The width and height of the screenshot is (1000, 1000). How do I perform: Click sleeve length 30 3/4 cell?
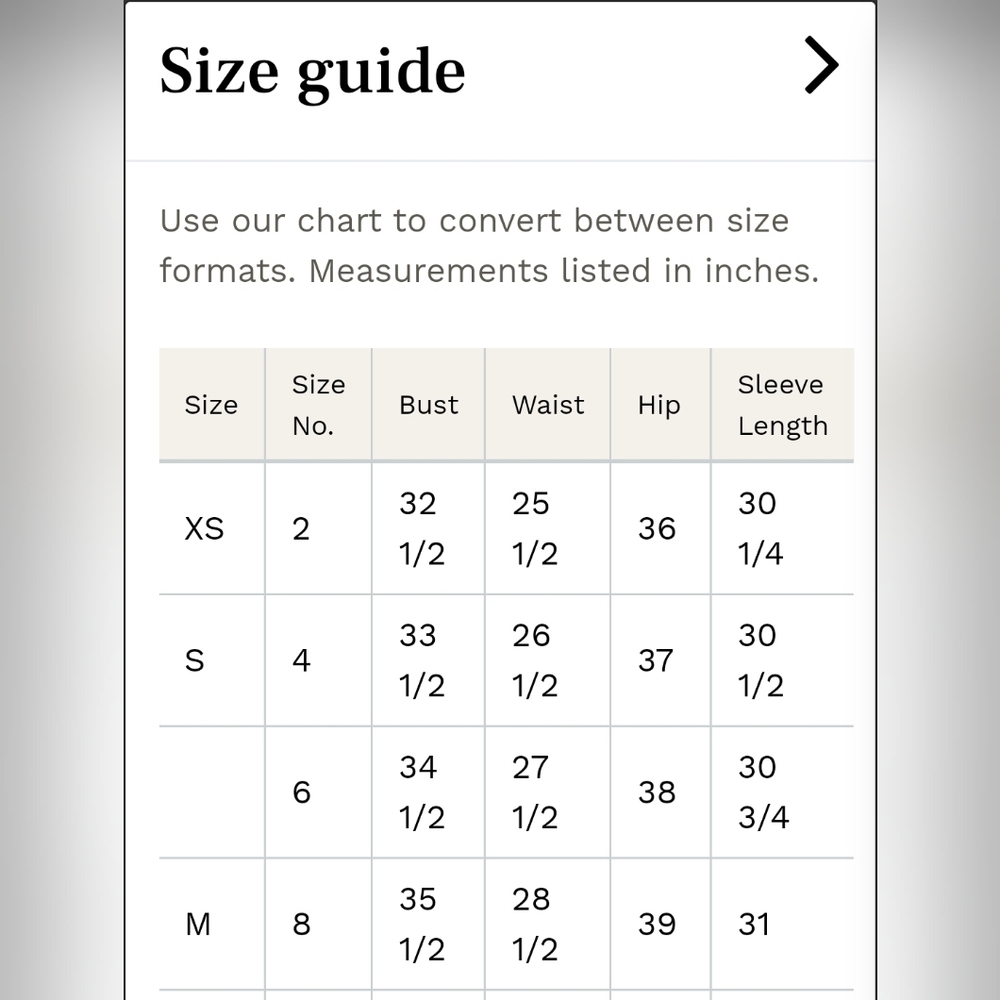783,792
